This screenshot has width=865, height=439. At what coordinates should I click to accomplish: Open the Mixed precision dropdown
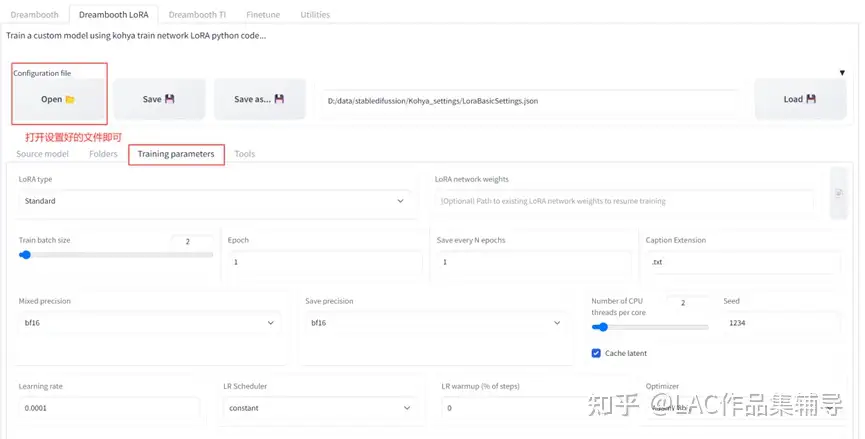tap(149, 323)
